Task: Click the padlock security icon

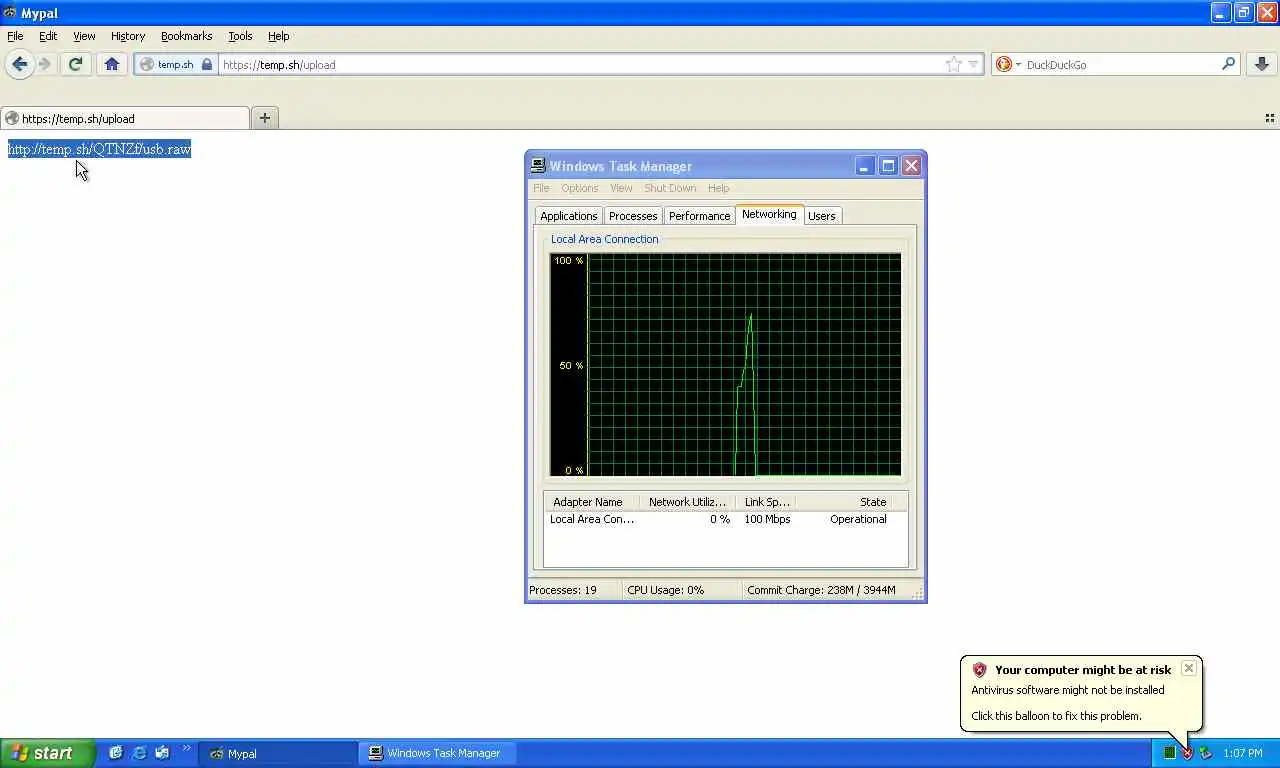Action: click(207, 64)
